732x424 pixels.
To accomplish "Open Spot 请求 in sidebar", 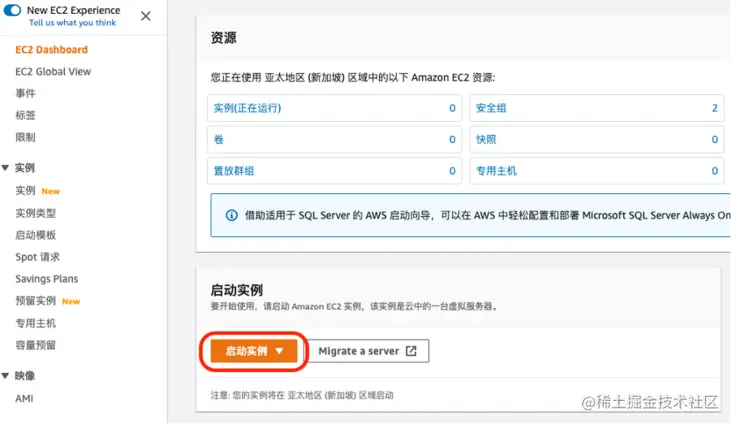I will click(x=37, y=257).
